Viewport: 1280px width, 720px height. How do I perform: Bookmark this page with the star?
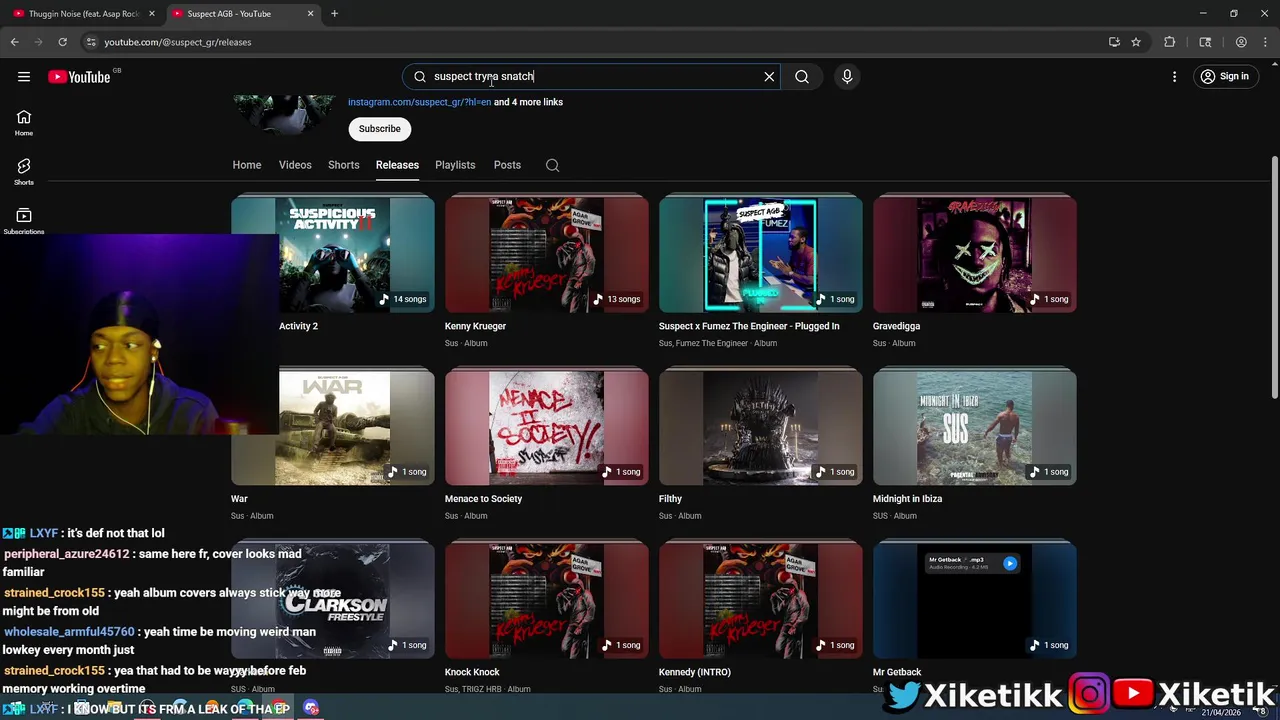click(1136, 42)
